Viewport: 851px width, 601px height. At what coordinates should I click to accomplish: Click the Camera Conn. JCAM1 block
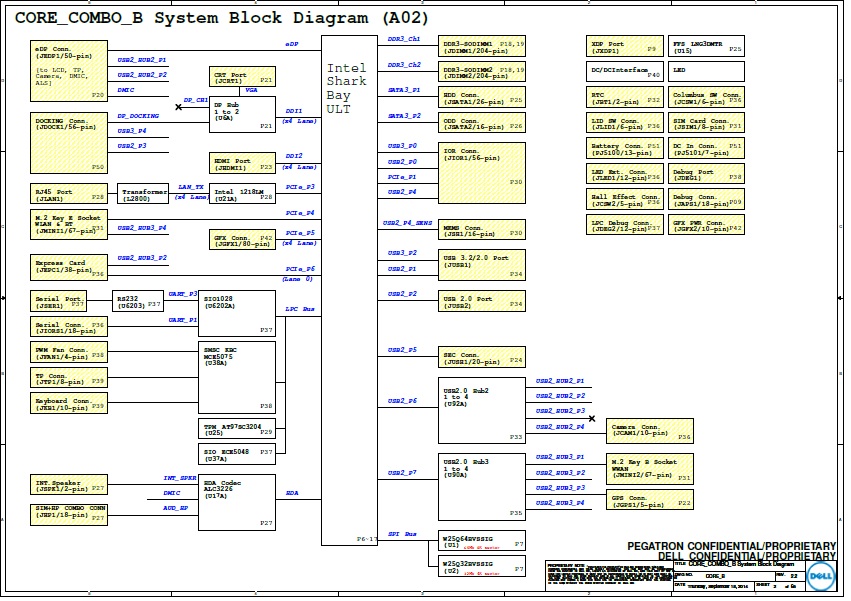pyautogui.click(x=651, y=431)
